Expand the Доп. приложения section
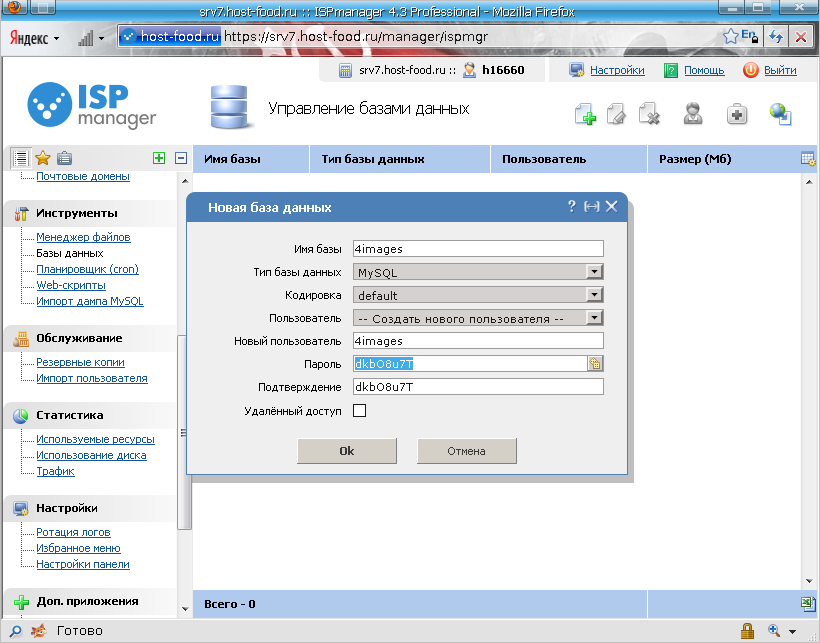The width and height of the screenshot is (820, 643). (87, 601)
